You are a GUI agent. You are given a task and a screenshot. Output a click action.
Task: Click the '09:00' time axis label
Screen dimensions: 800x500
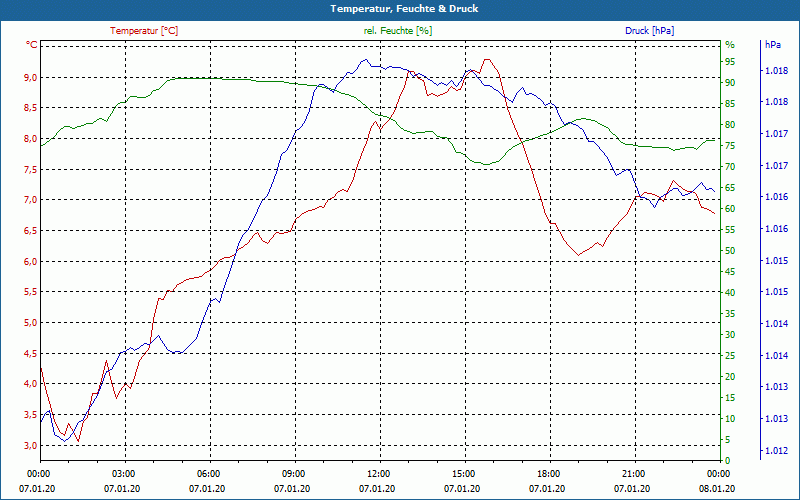[x=295, y=473]
